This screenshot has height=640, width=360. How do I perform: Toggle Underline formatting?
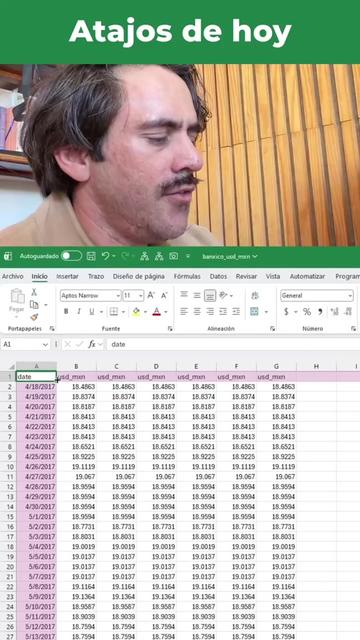pyautogui.click(x=91, y=311)
